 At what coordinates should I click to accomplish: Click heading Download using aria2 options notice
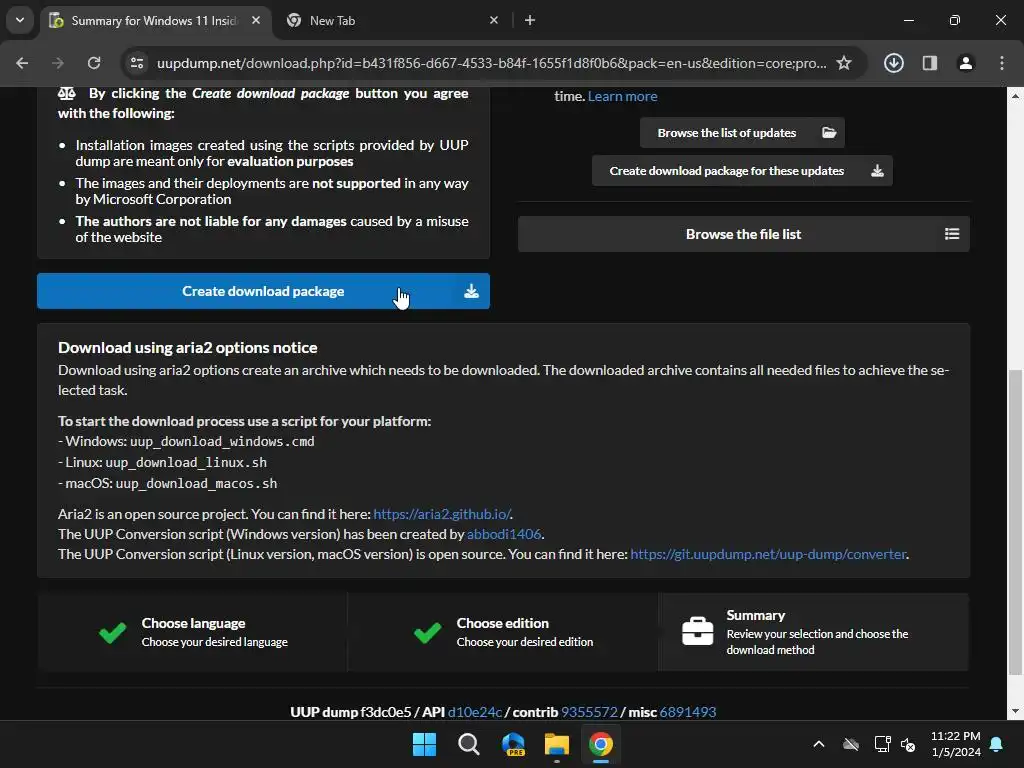coord(187,348)
